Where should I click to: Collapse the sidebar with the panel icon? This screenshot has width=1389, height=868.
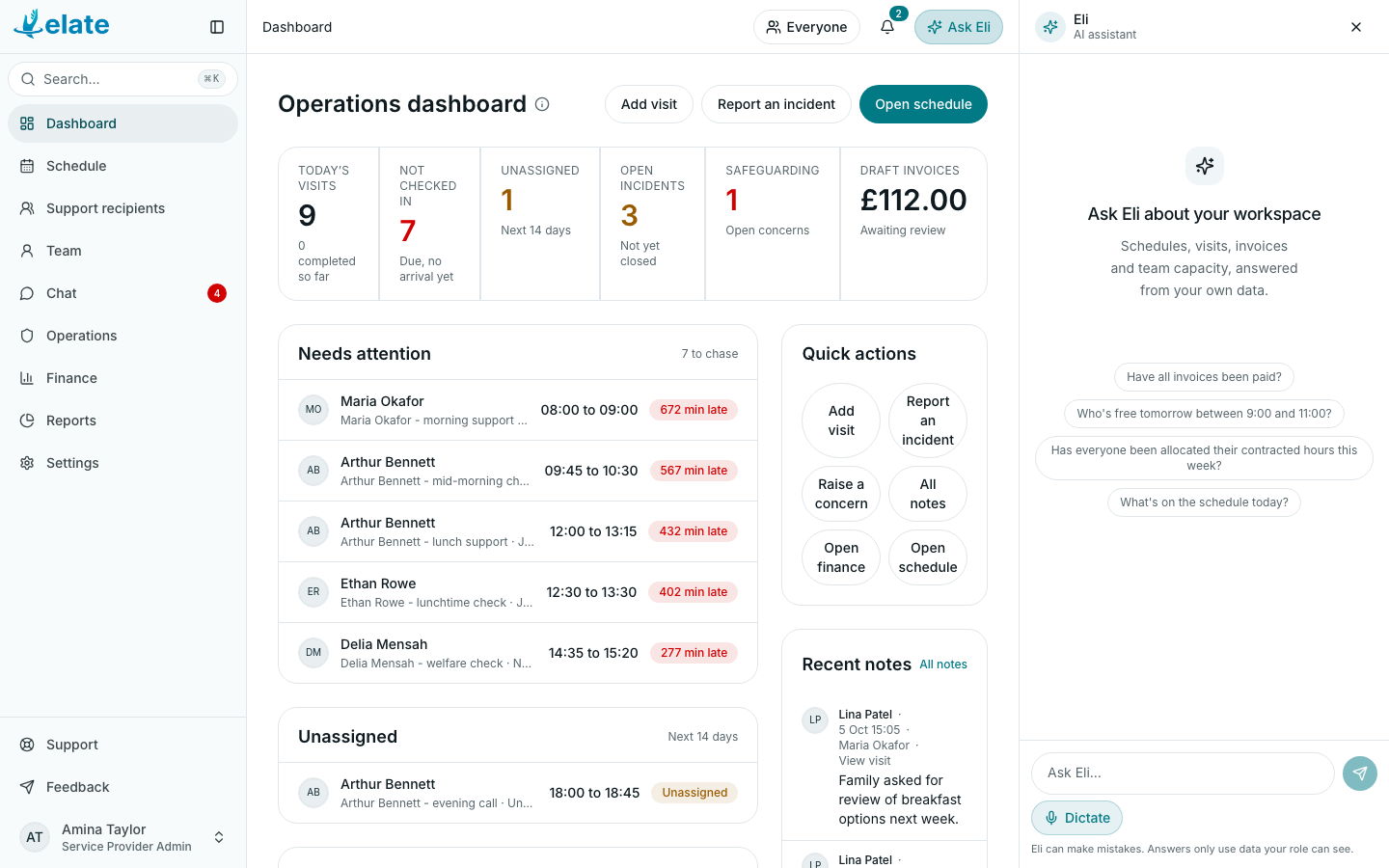coord(217,27)
